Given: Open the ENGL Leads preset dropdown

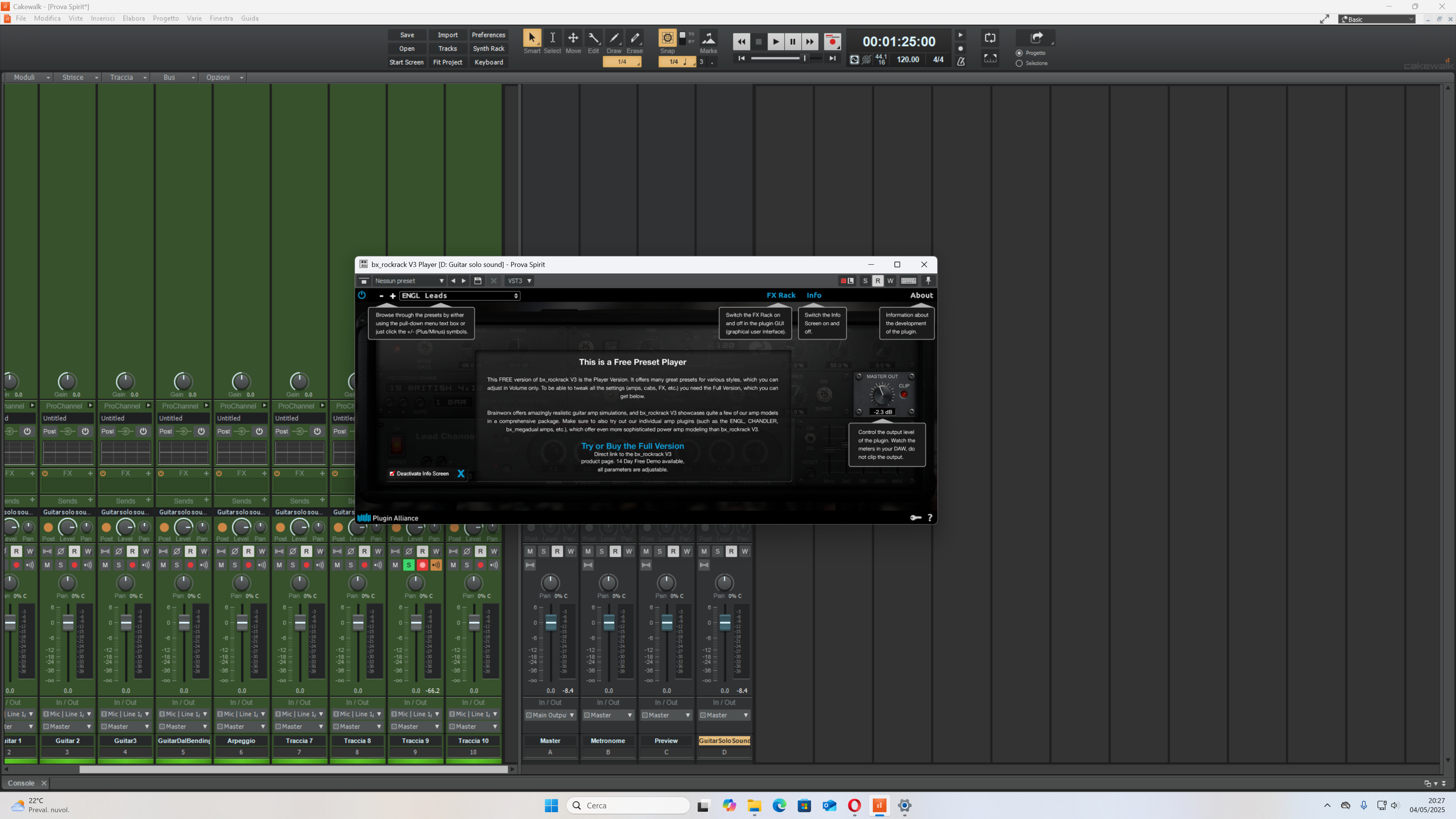Looking at the screenshot, I should [460, 296].
